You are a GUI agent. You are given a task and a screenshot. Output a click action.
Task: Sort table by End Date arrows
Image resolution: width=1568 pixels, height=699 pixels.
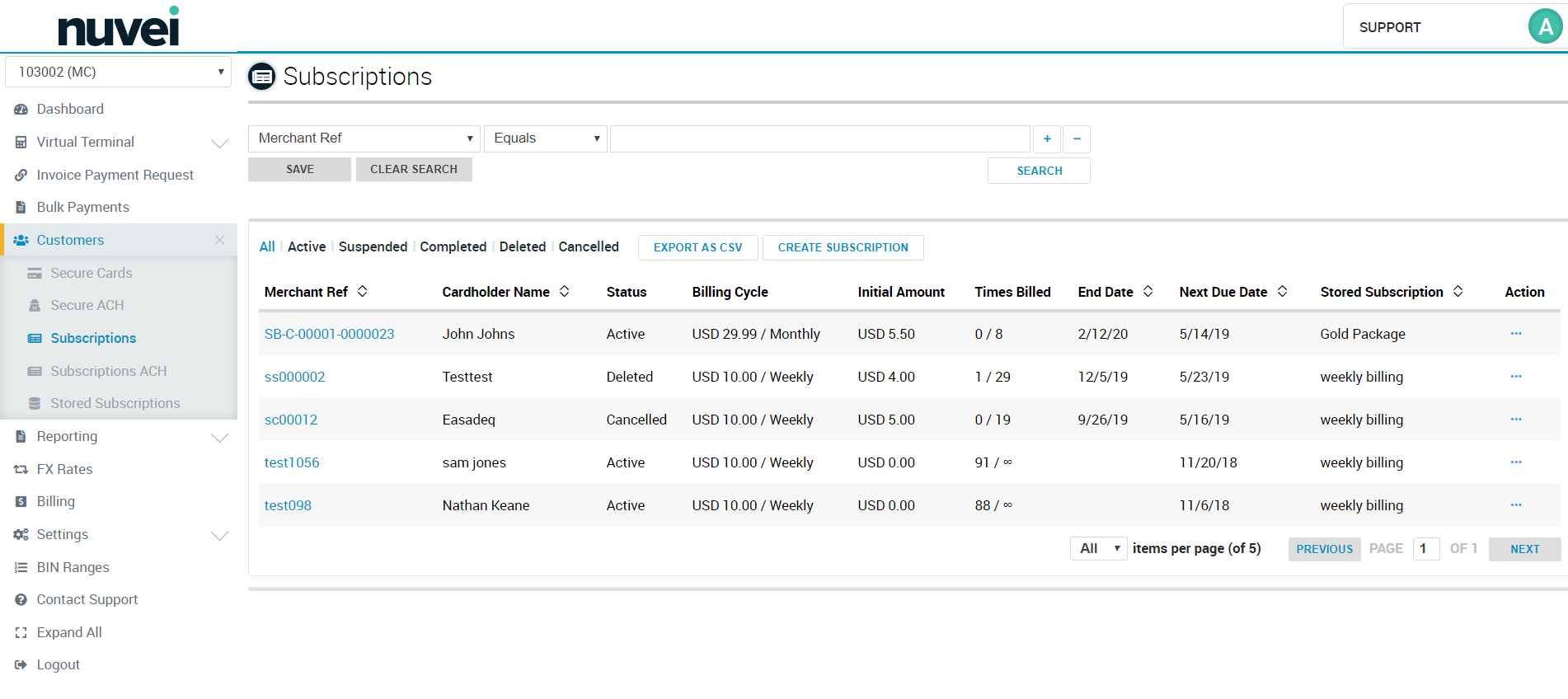(1148, 292)
